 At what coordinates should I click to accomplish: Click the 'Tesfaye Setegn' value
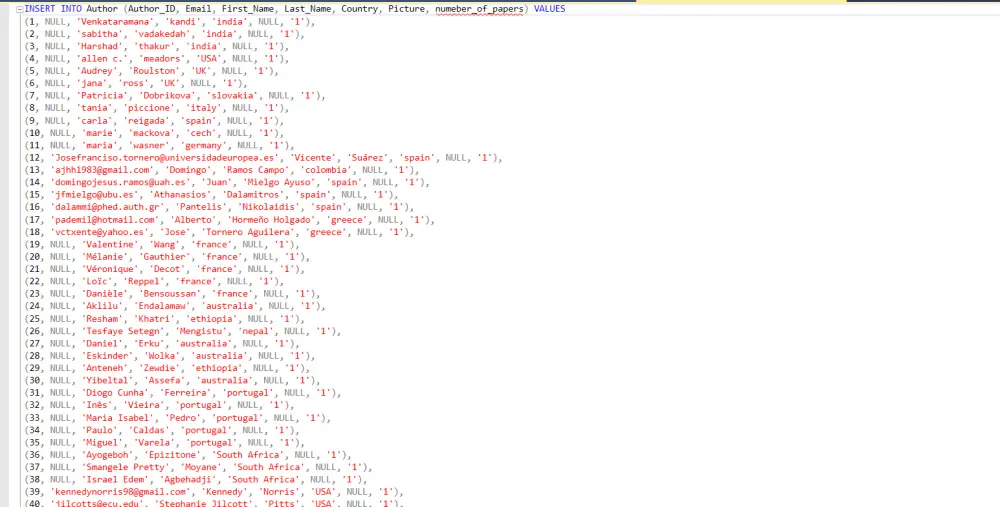[121, 331]
